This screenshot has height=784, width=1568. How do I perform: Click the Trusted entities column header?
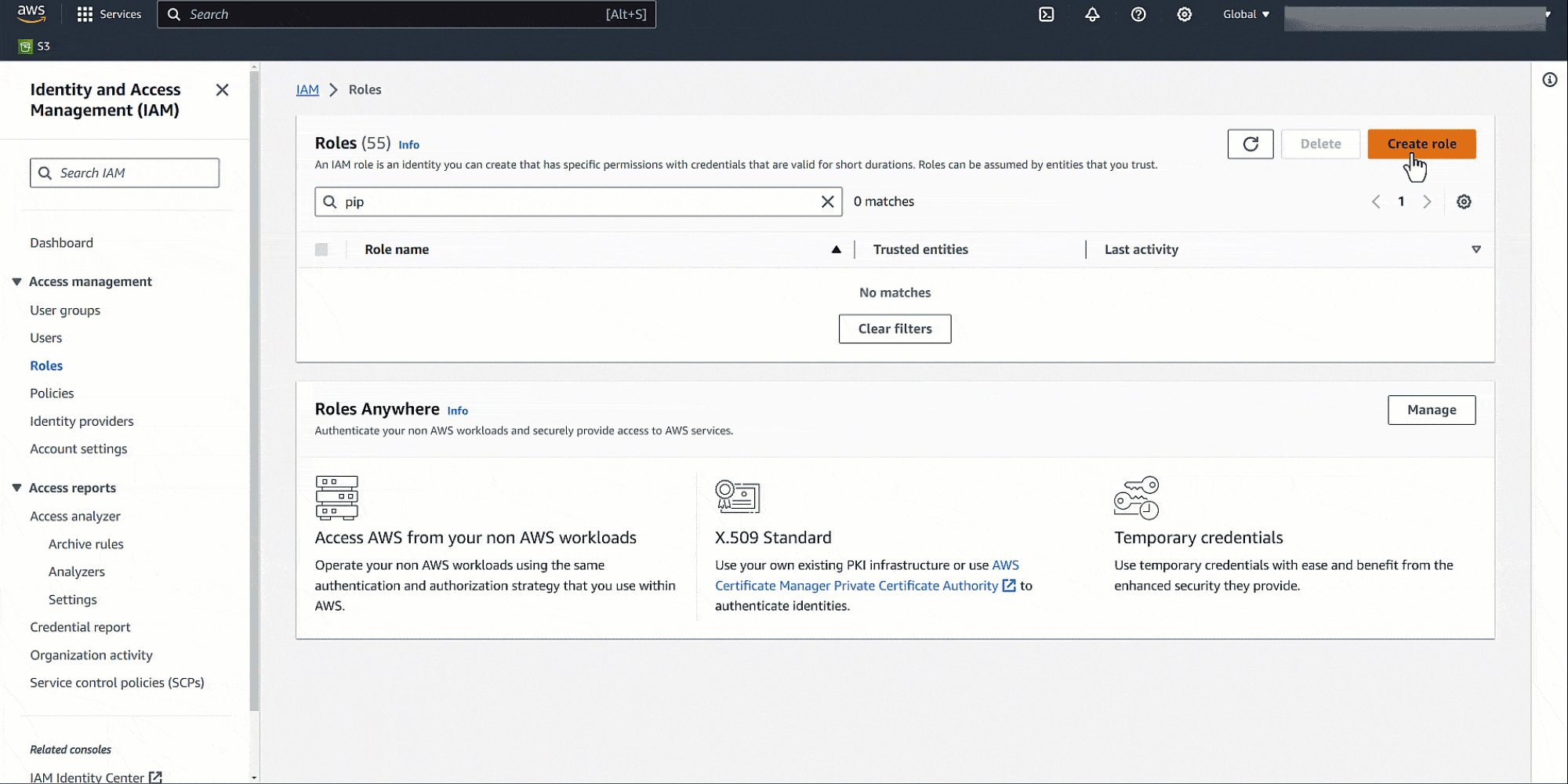920,249
